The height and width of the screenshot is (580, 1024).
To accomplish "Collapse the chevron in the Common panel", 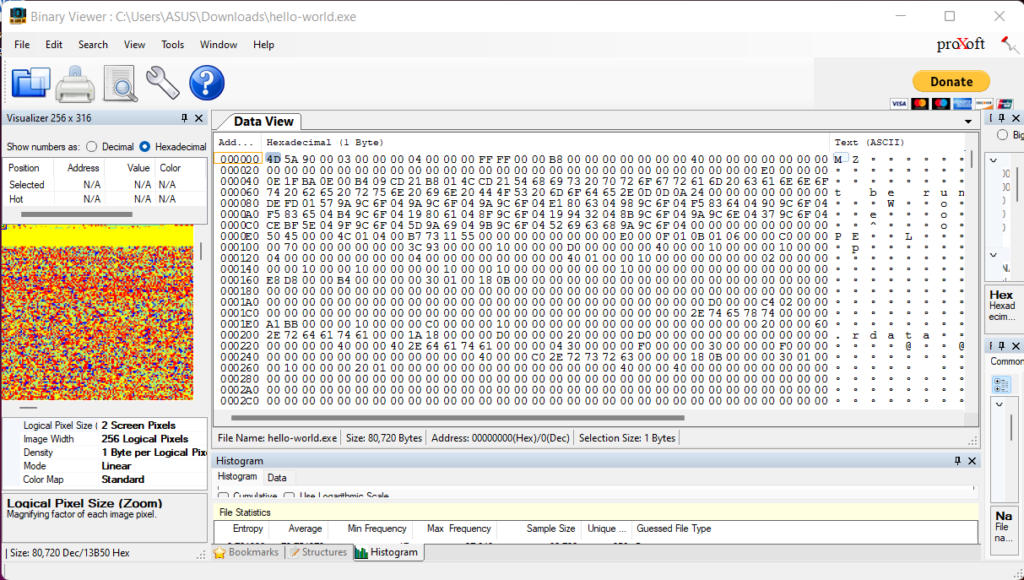I will pos(999,405).
